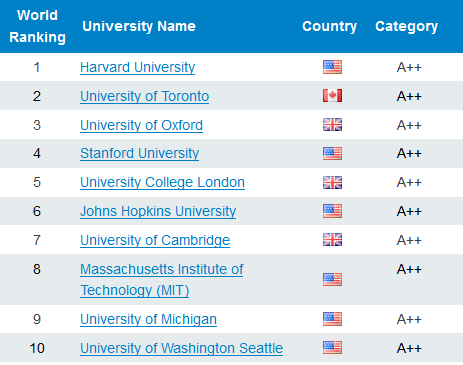
Task: Click the US flag in the MIT row
Action: point(332,279)
